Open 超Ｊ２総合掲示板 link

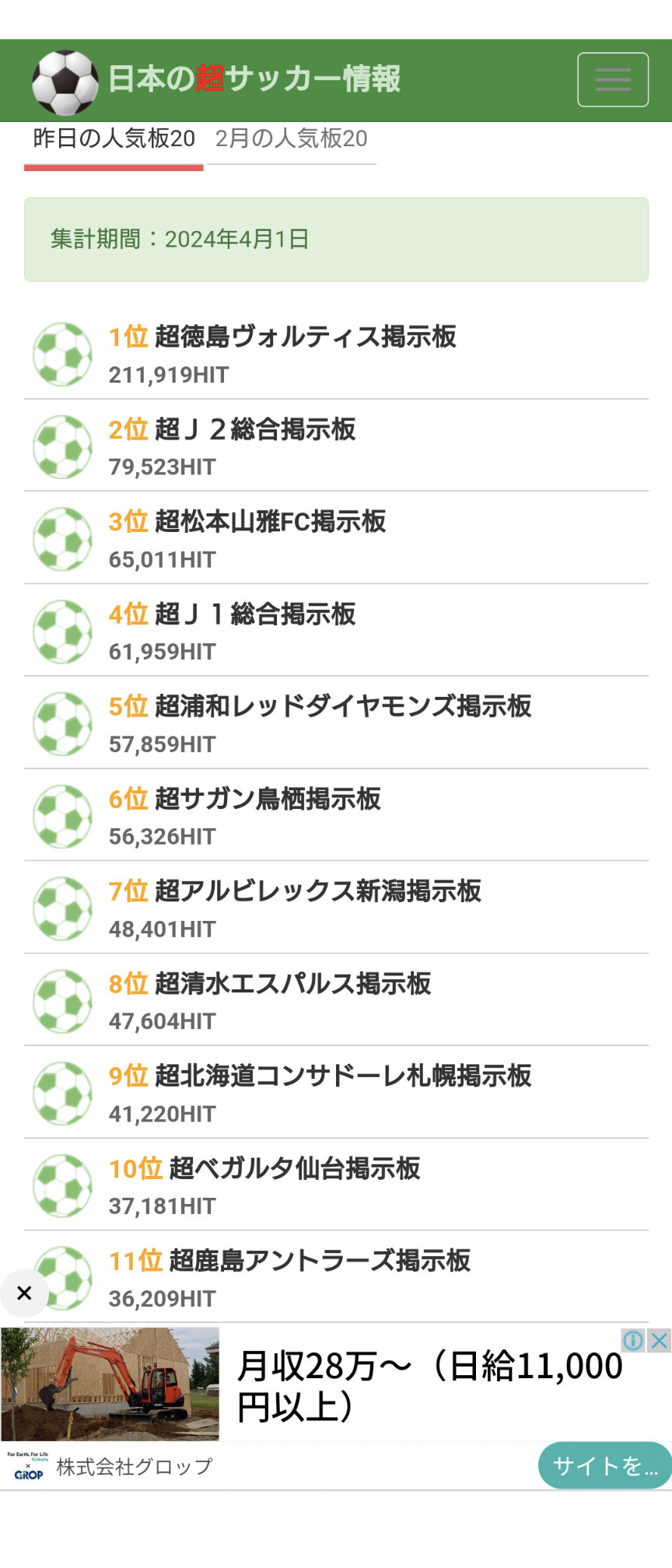[x=255, y=429]
